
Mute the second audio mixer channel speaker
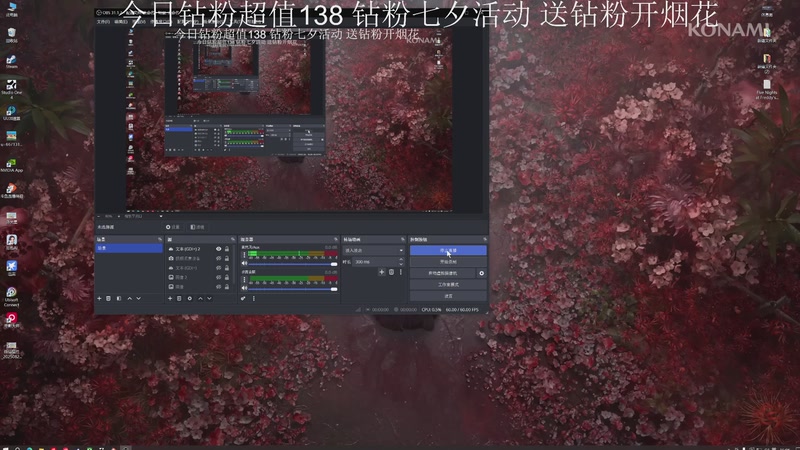click(244, 288)
